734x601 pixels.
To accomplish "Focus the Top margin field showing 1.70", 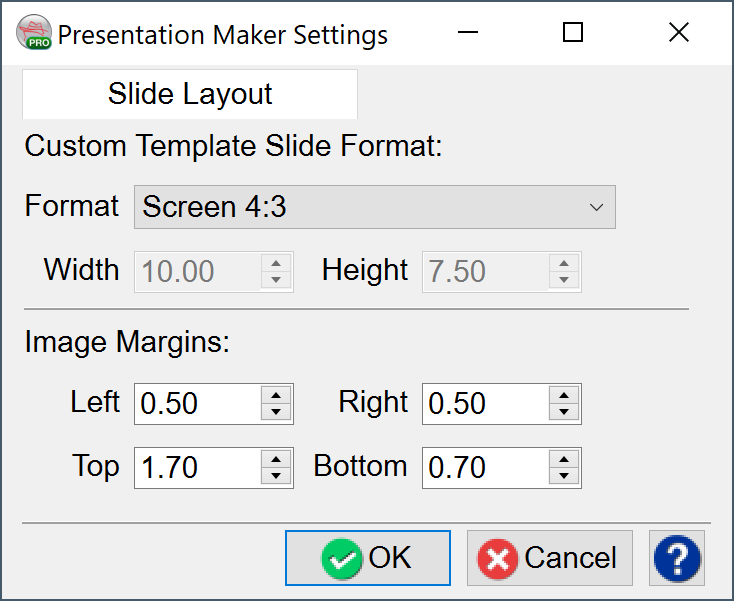I will (x=198, y=468).
